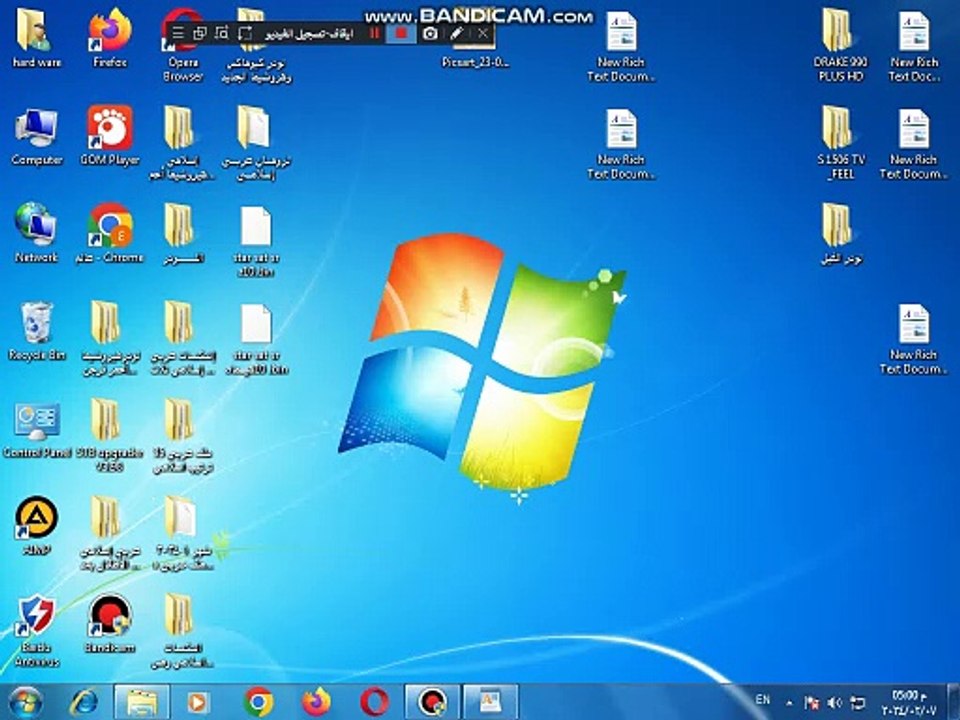The image size is (960, 720).
Task: Open the Windows Start menu orb
Action: pos(25,702)
